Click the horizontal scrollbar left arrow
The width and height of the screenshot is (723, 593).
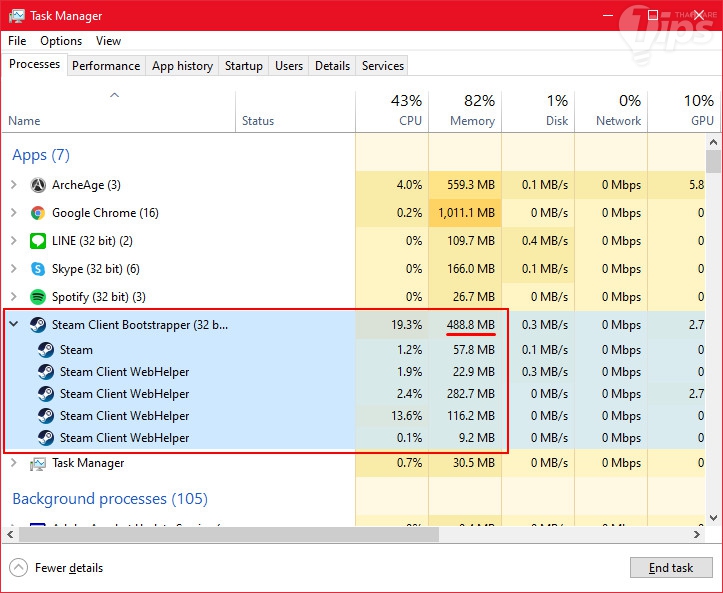pos(10,534)
